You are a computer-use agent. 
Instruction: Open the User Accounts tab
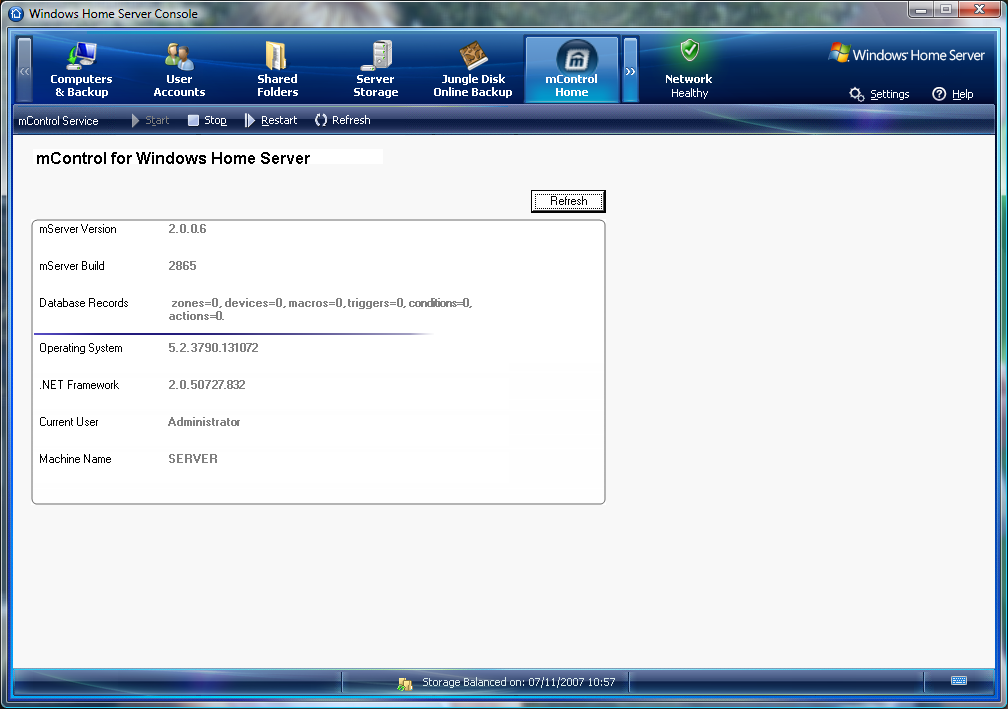pos(179,69)
